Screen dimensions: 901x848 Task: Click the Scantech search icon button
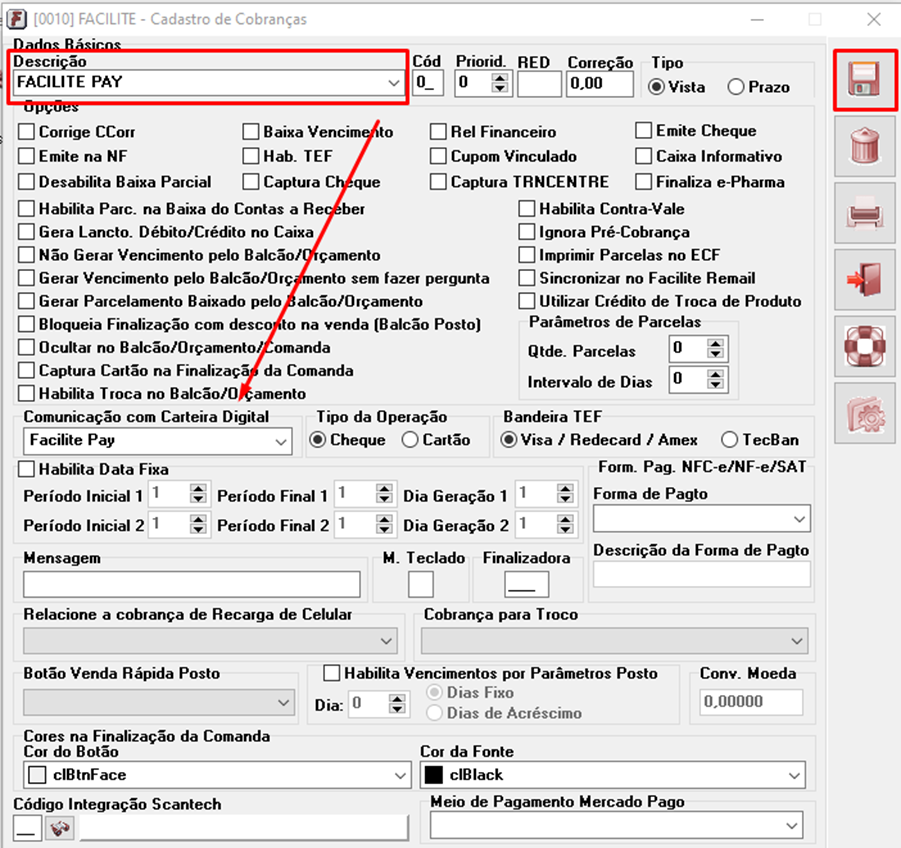click(x=60, y=828)
